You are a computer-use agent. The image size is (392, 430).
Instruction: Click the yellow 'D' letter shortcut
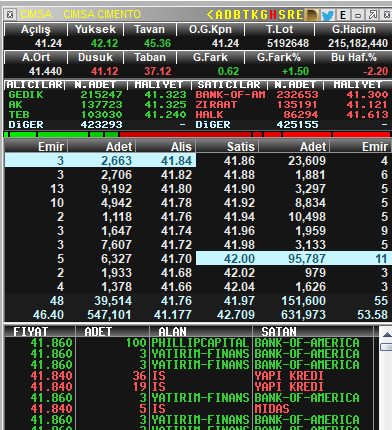click(228, 15)
